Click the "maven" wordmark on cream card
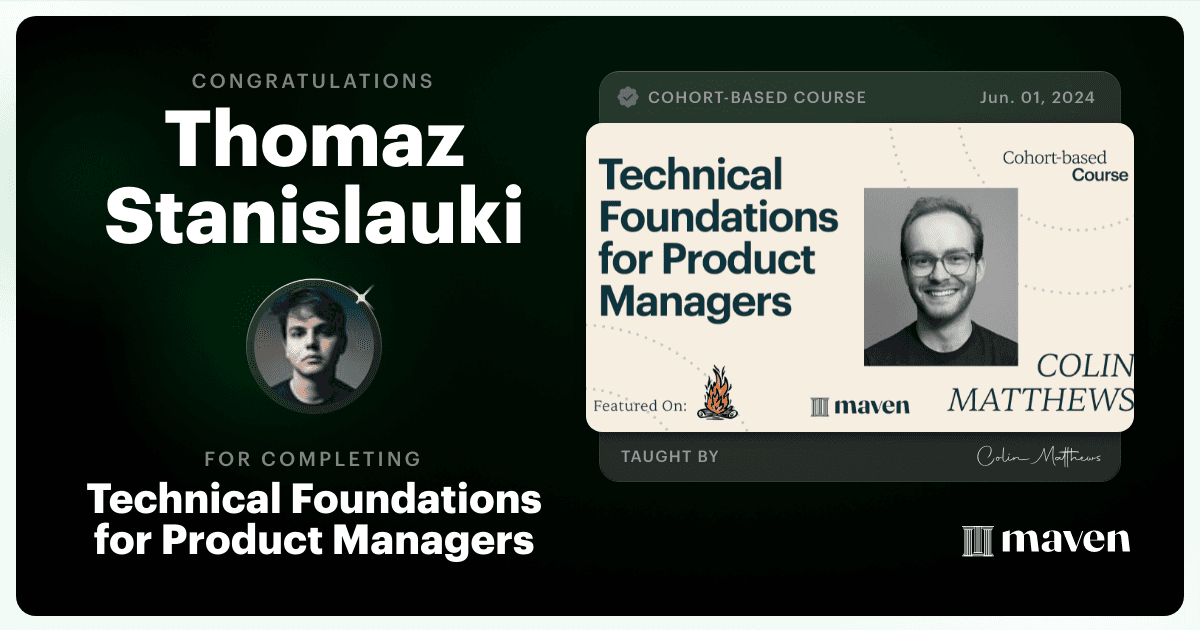 [x=873, y=406]
